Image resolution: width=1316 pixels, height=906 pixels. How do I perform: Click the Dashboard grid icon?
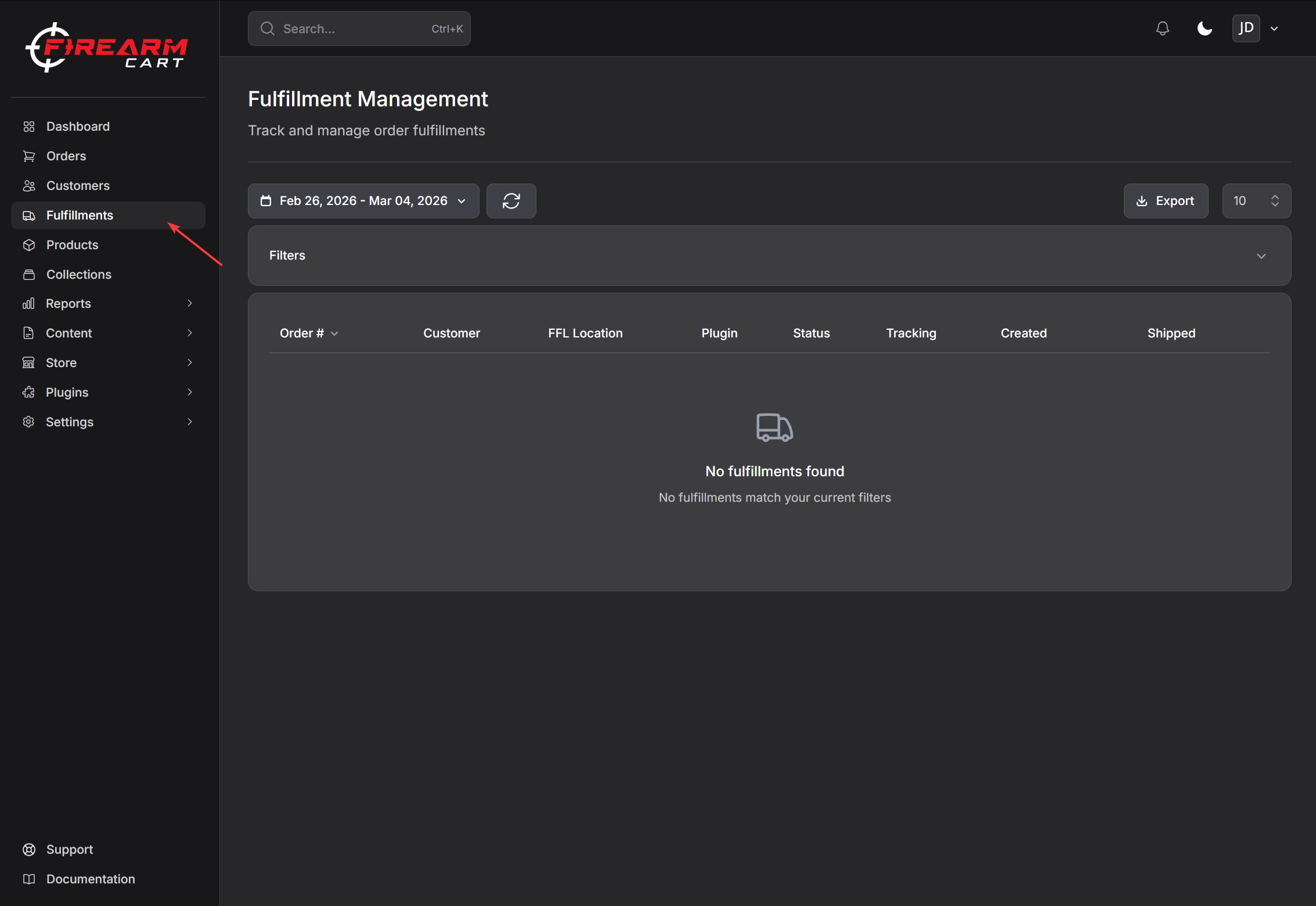coord(29,127)
